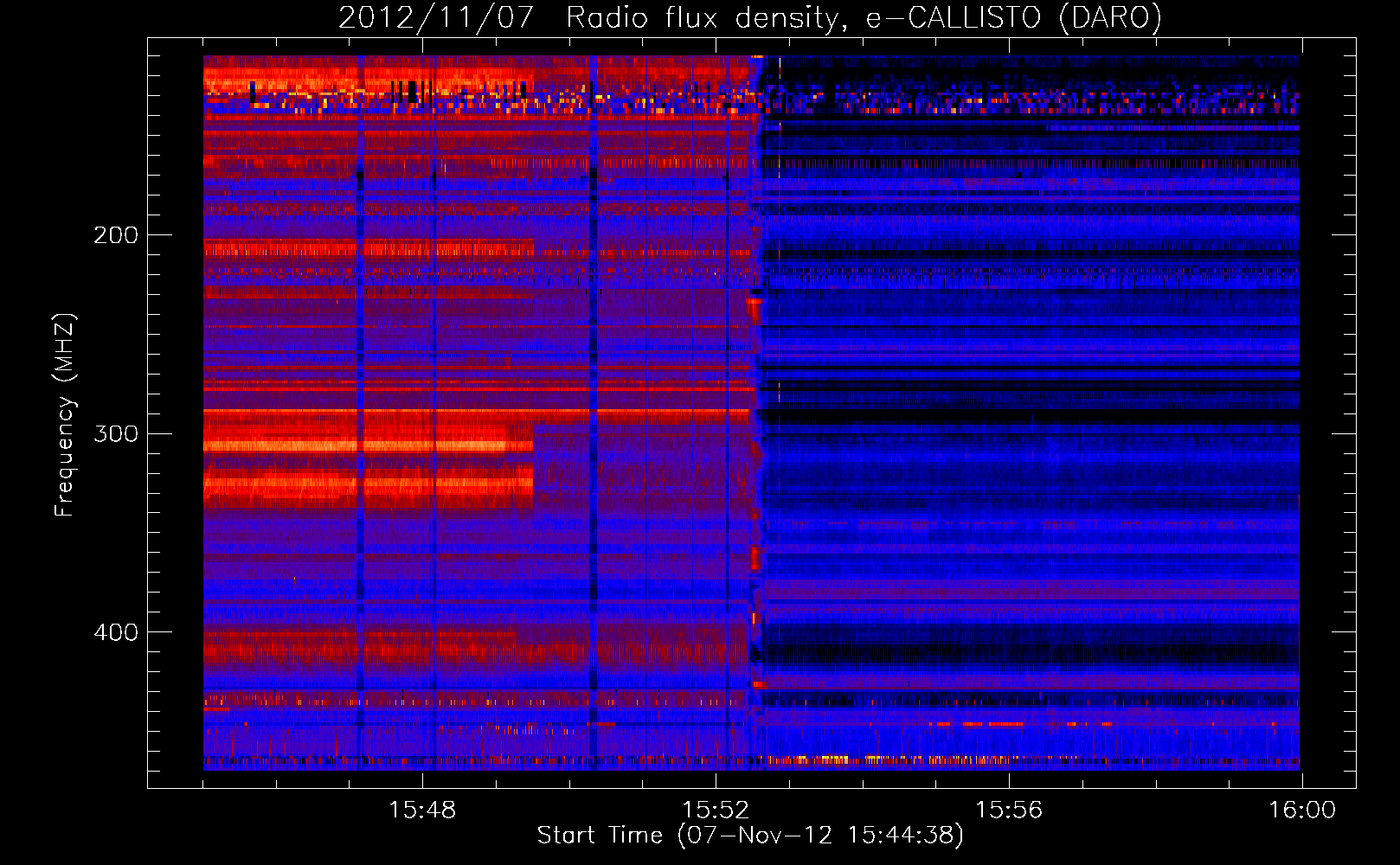Click the 'Radio flux density' title text
The width and height of the screenshot is (1400, 865).
click(704, 18)
